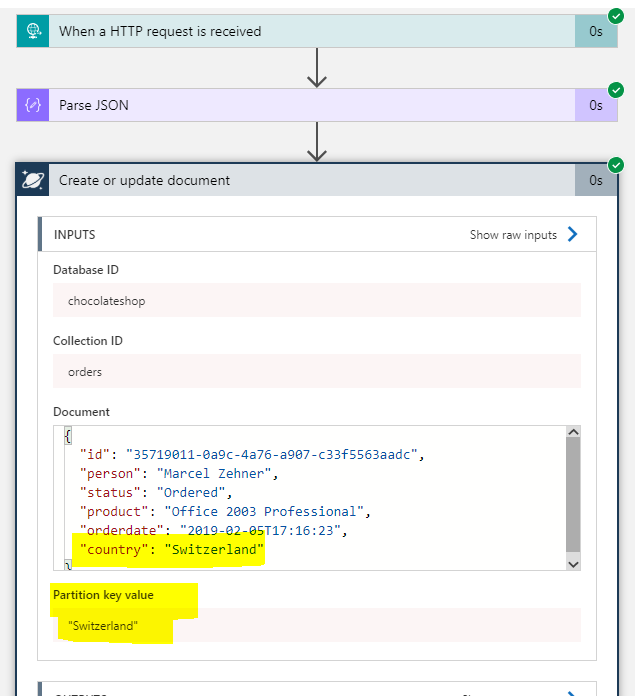
Task: Click the 0s duration badge on HTTP trigger
Action: click(596, 31)
